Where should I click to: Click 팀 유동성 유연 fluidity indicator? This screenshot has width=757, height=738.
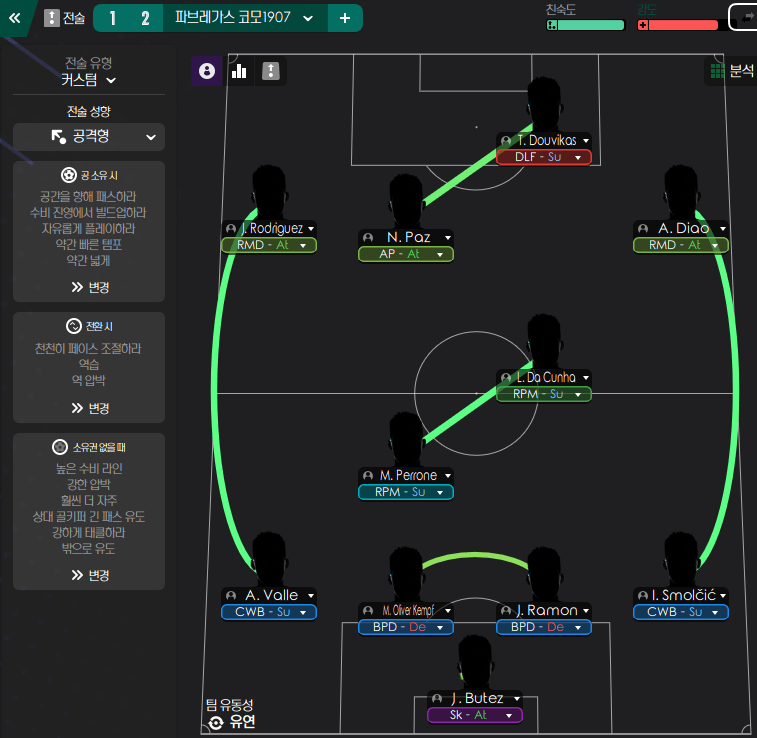[231, 714]
